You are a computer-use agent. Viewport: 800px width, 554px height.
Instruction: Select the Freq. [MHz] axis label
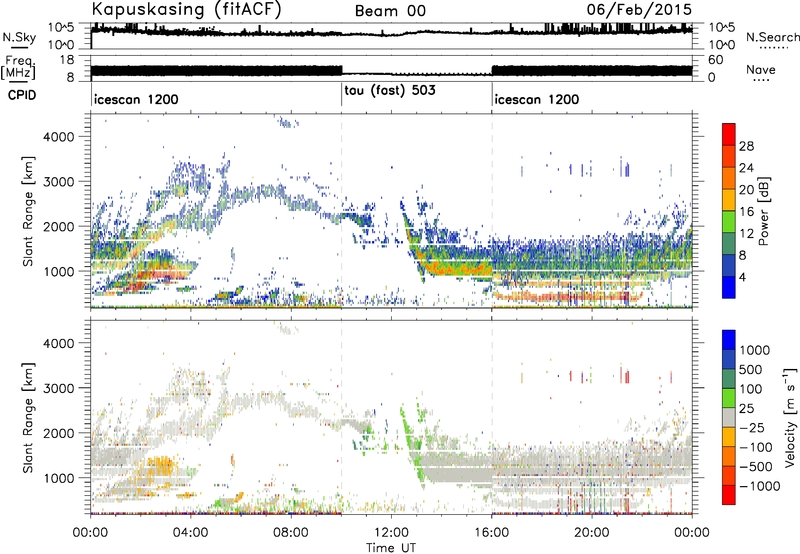(x=19, y=67)
